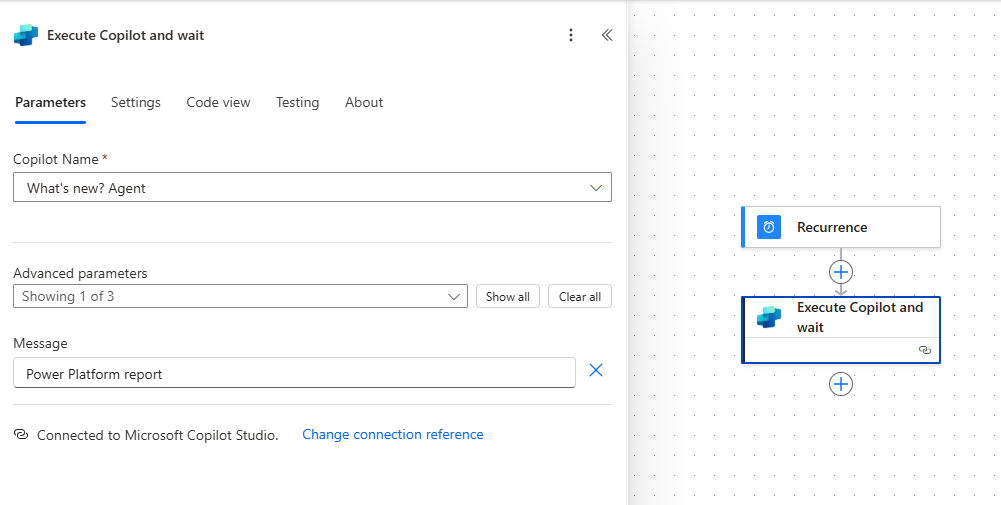Open the Code view tab
This screenshot has width=1001, height=505.
point(218,102)
